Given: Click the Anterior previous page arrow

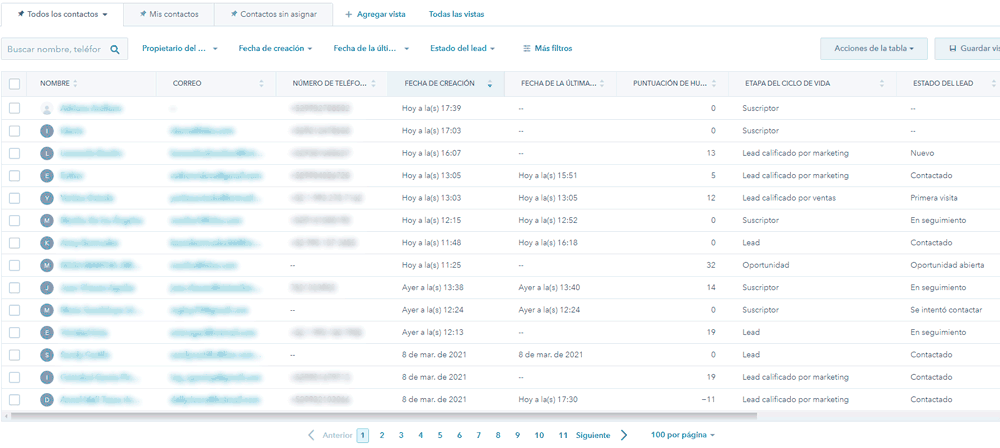Looking at the screenshot, I should coord(311,435).
